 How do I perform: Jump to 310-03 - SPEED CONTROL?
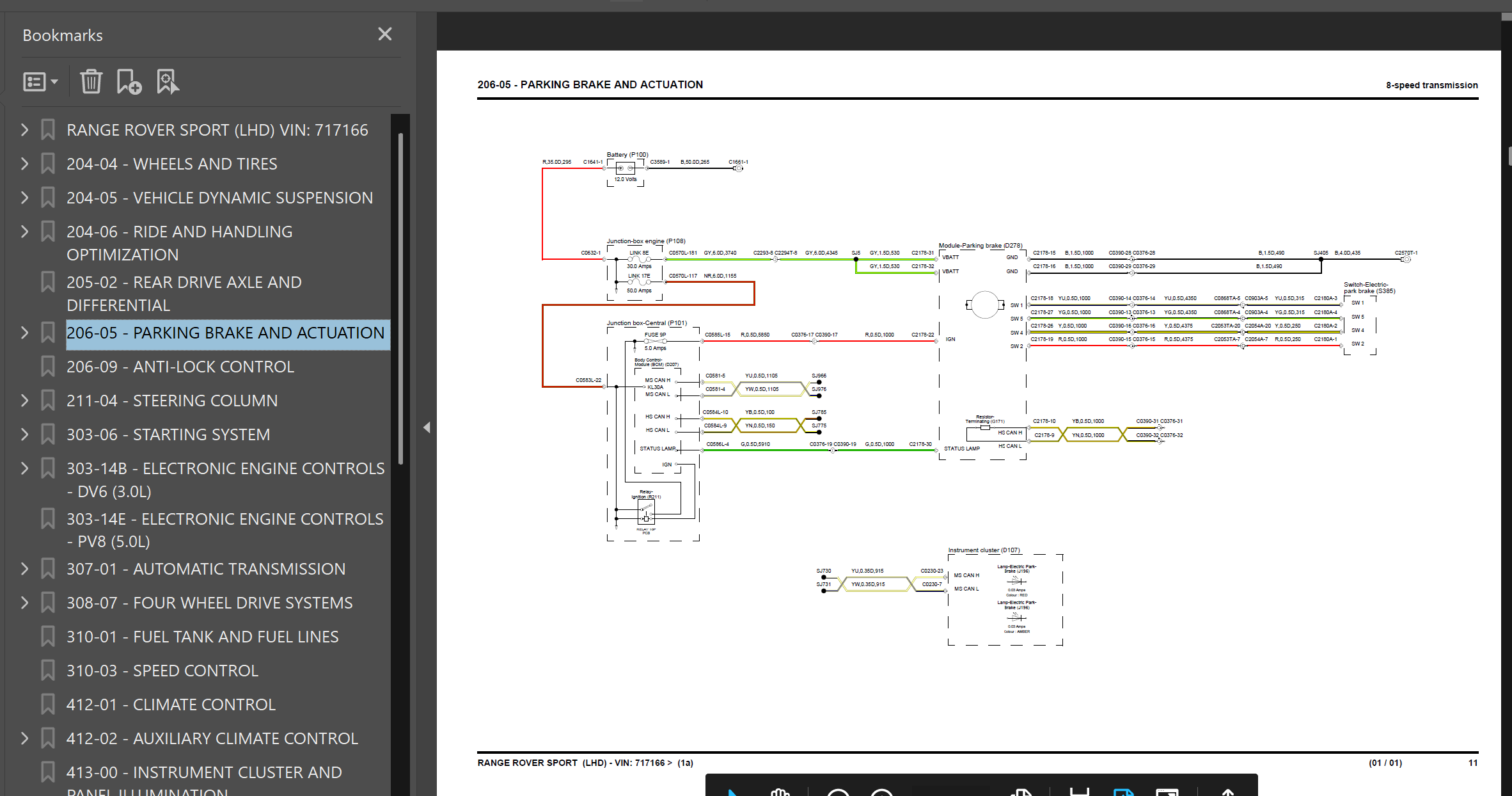(x=162, y=671)
